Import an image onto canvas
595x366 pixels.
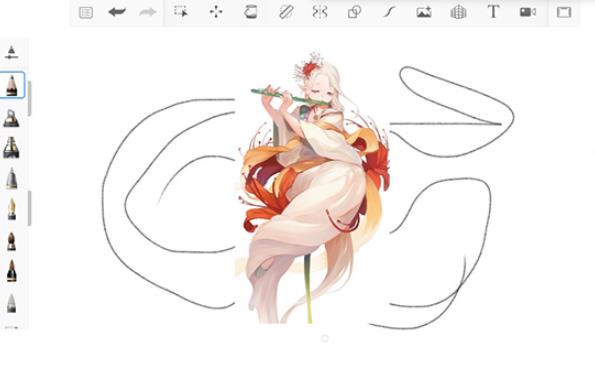(424, 12)
